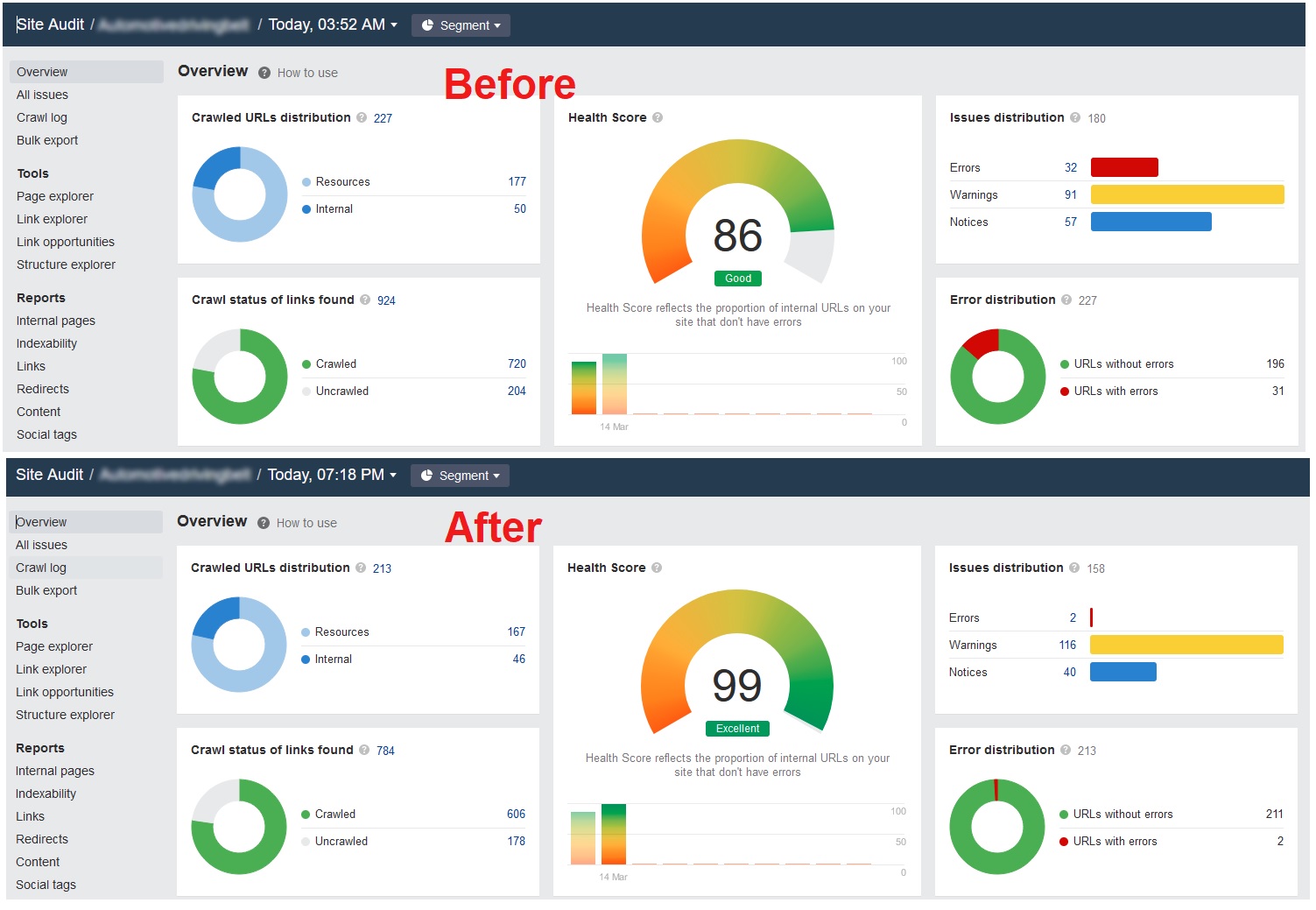This screenshot has height=910, width=1316.
Task: Click the green 'Excellent' score badge
Action: (x=737, y=729)
